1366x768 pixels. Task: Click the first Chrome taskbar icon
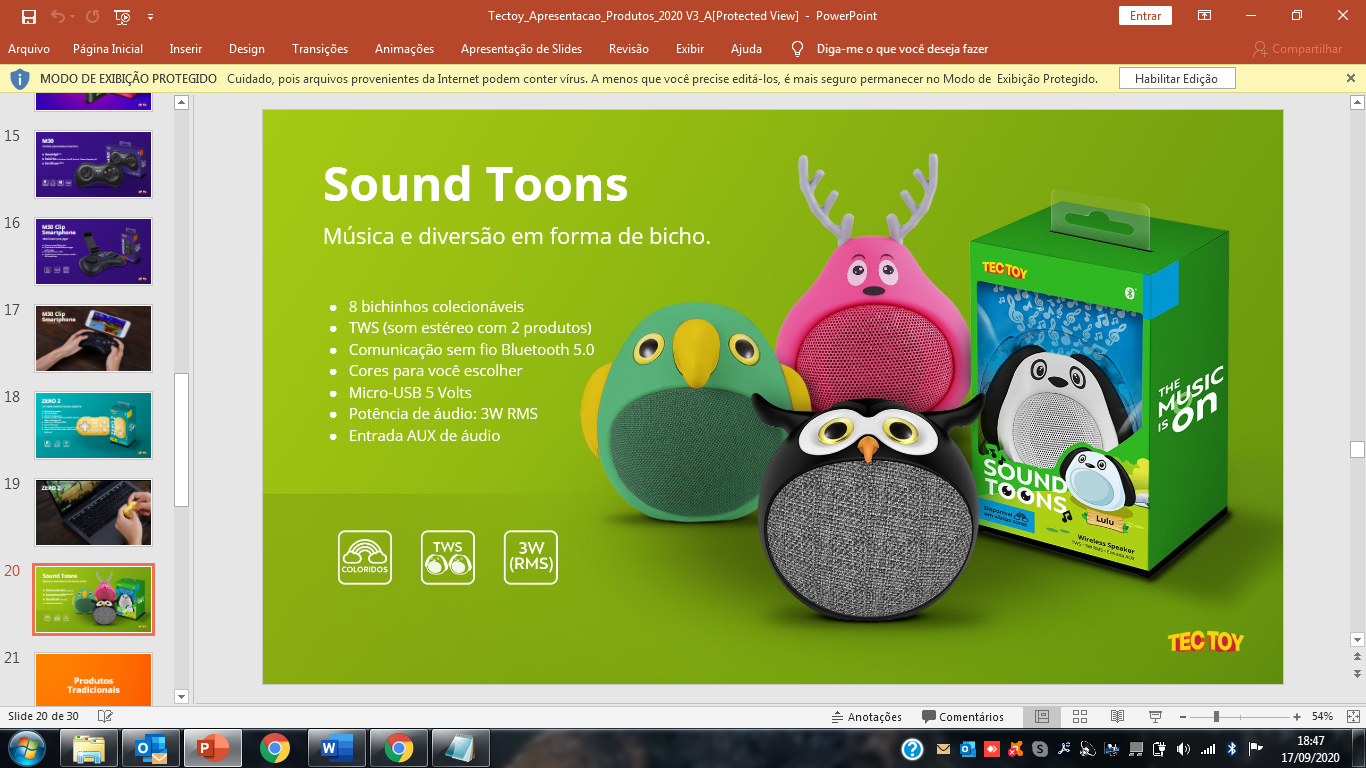point(275,748)
